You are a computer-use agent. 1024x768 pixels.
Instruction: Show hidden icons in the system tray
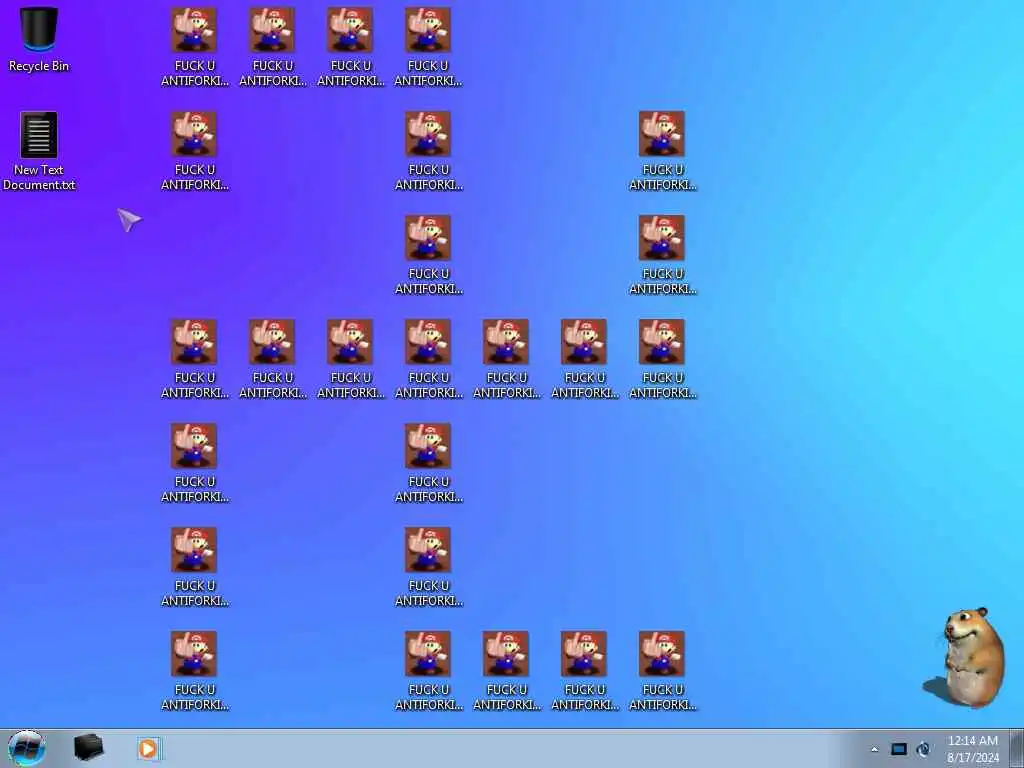(x=874, y=749)
